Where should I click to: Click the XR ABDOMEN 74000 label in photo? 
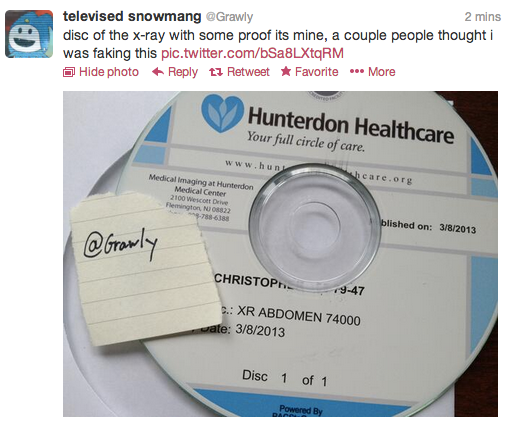pyautogui.click(x=299, y=315)
